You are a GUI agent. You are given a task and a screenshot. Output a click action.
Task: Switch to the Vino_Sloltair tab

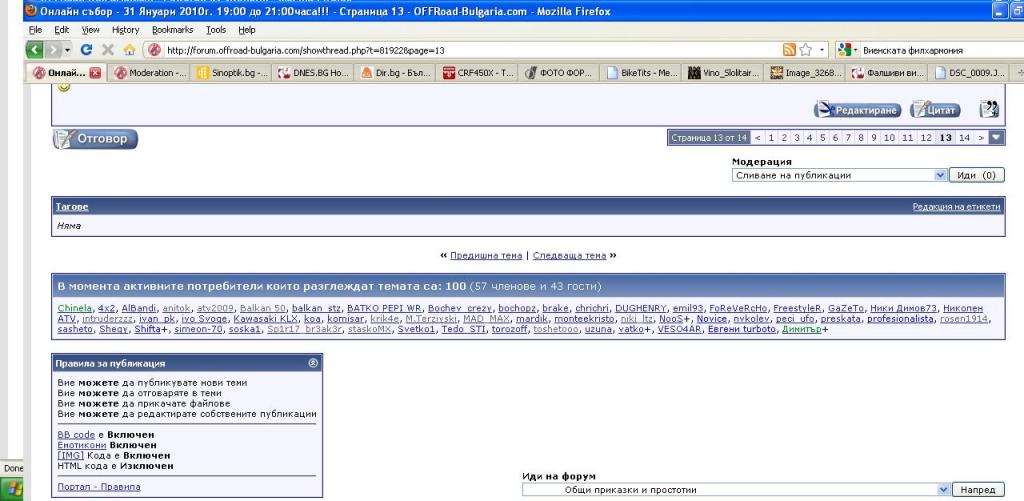[x=725, y=73]
